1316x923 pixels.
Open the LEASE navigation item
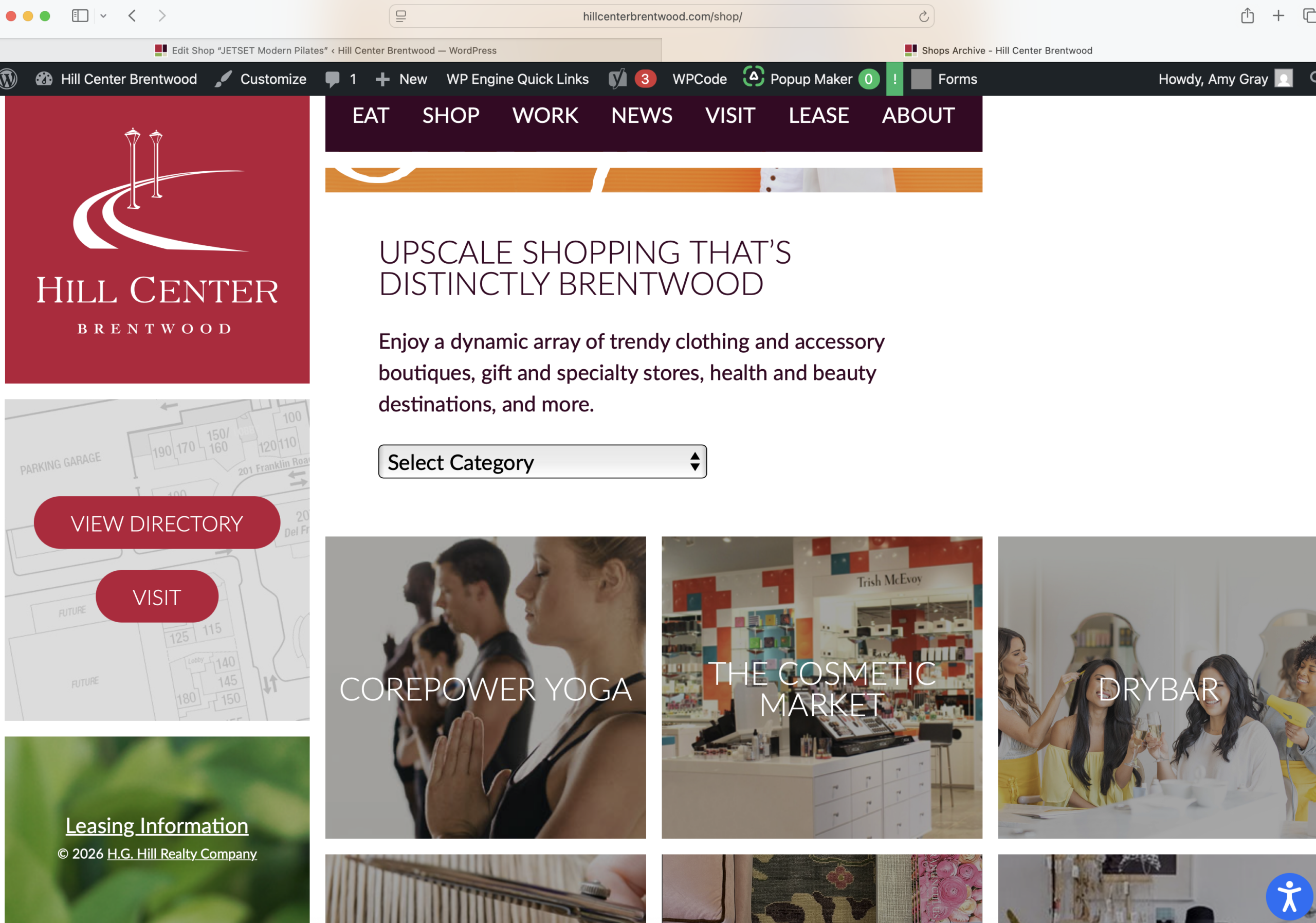coord(818,115)
